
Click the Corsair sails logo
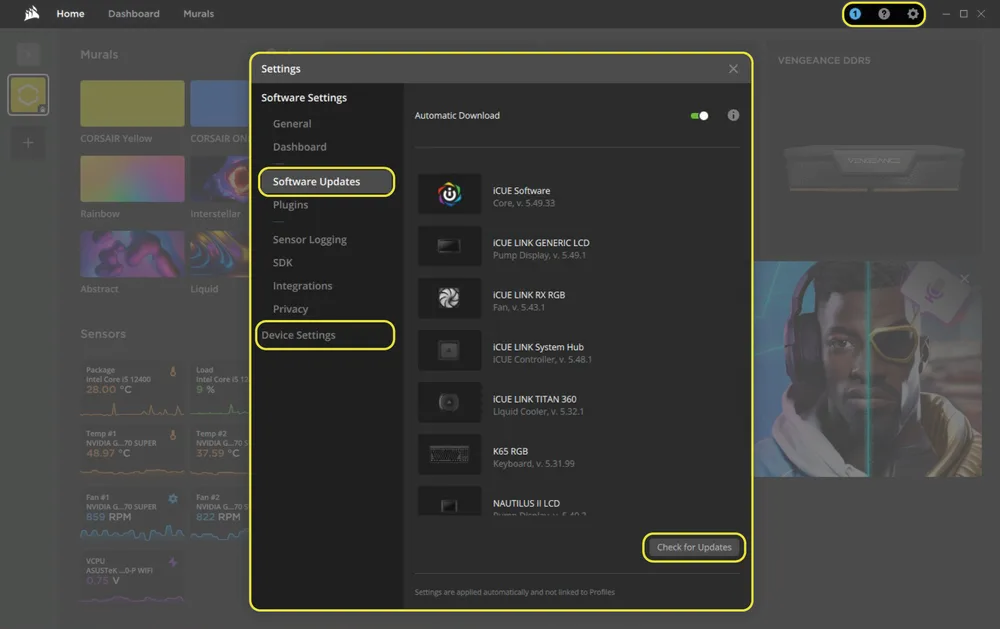pyautogui.click(x=31, y=13)
